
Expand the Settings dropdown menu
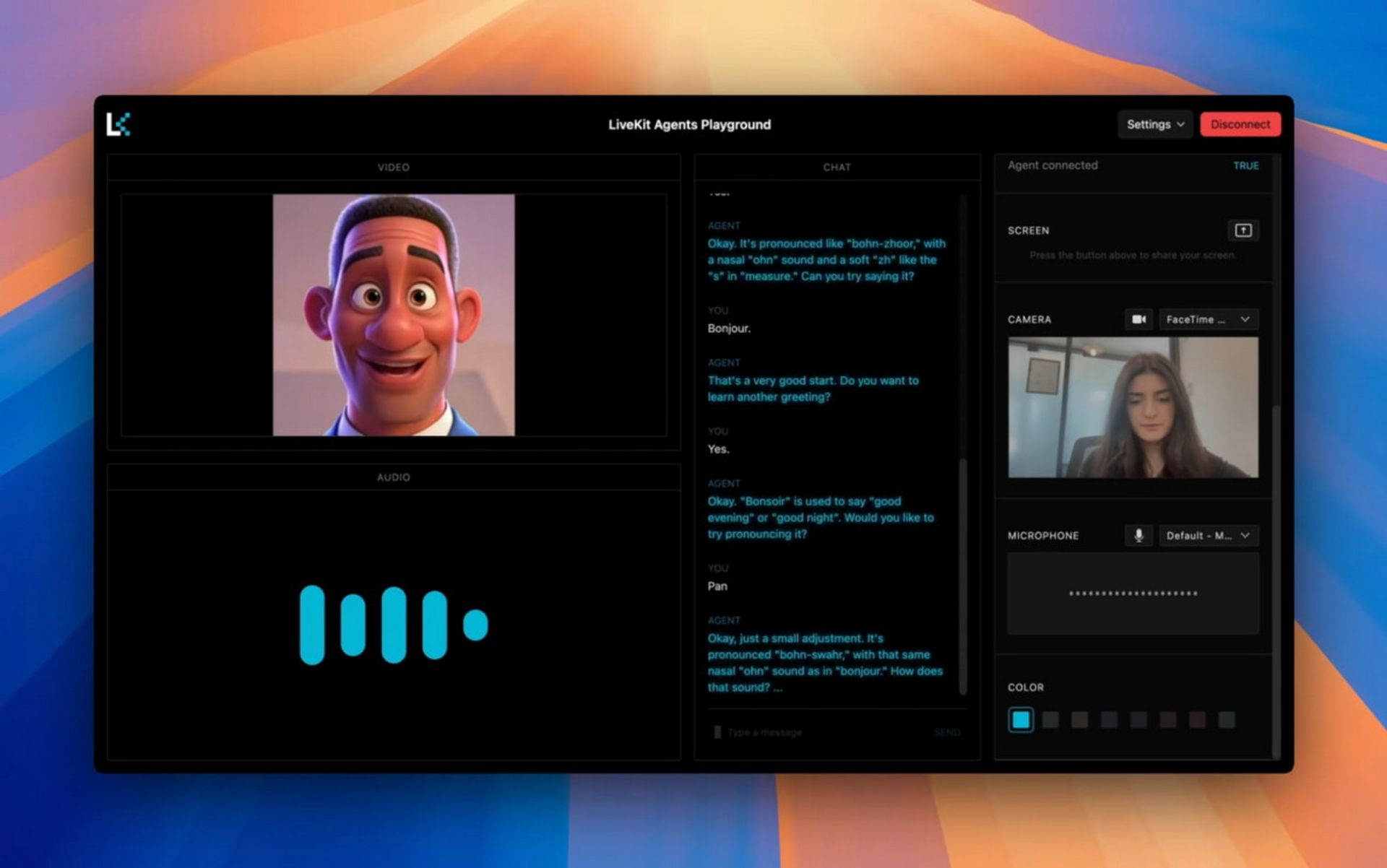click(x=1154, y=124)
